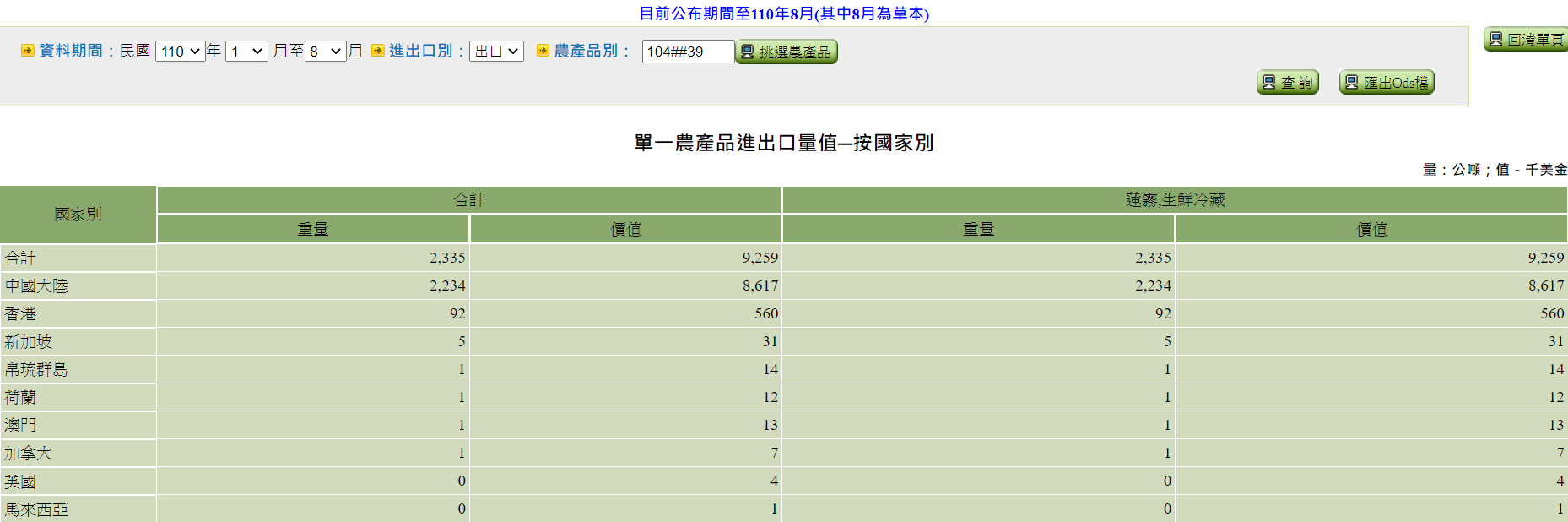
Task: Select the 中國大陸 row label
Action: 36,286
